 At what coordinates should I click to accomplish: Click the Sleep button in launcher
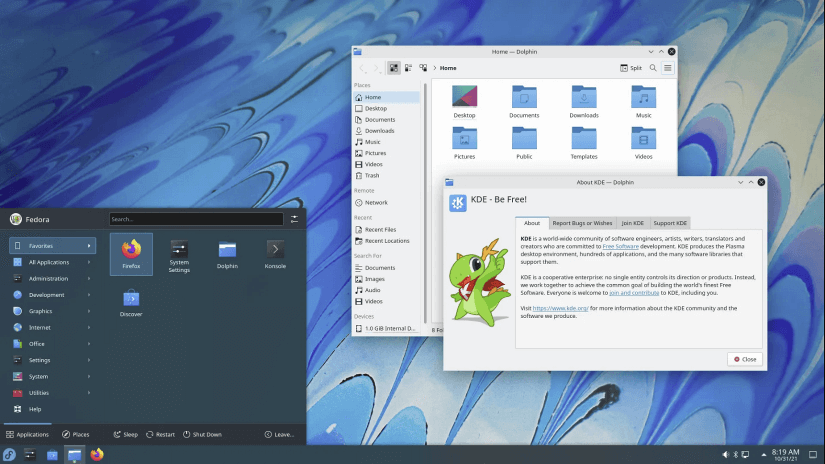pyautogui.click(x=126, y=435)
